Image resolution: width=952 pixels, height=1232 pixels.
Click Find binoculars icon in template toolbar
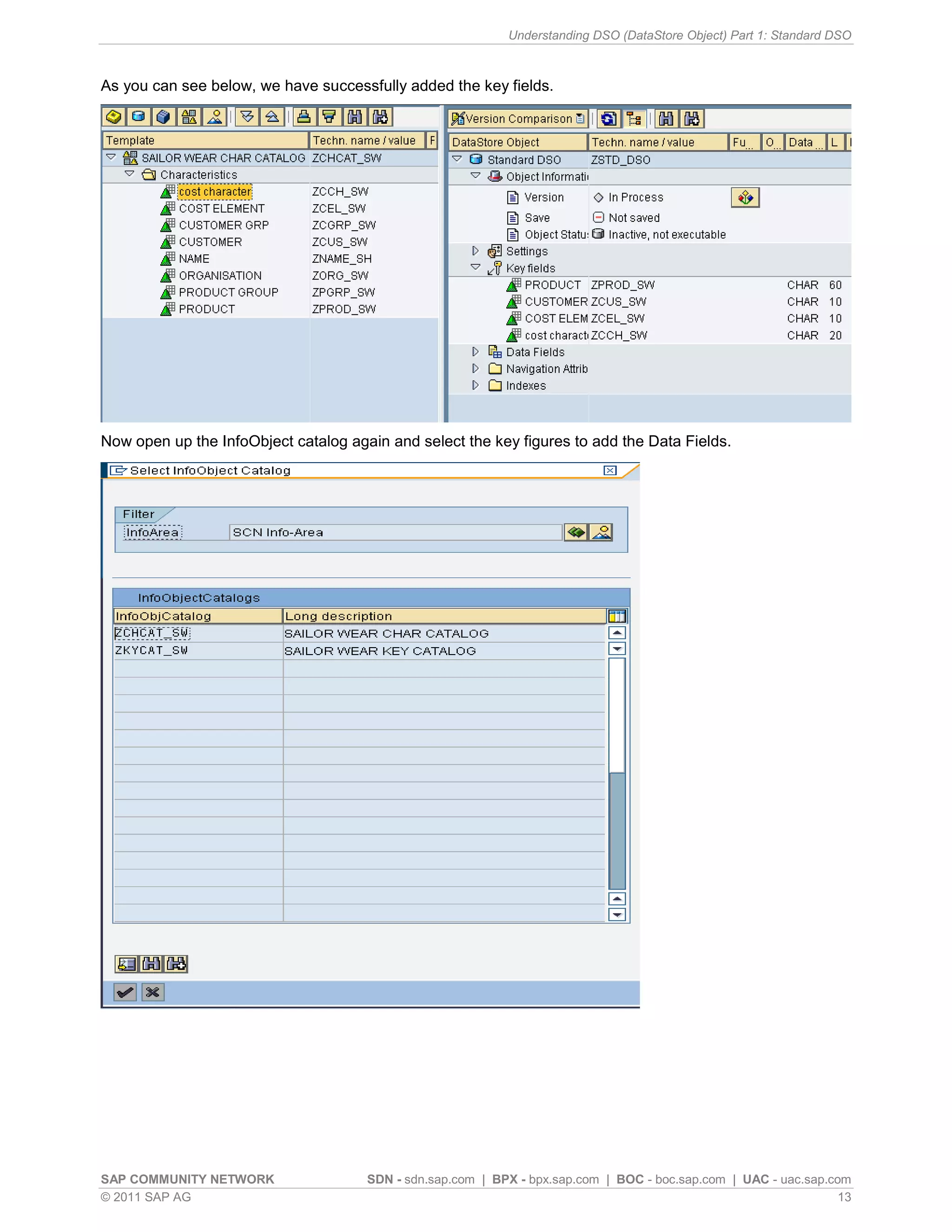[x=355, y=117]
